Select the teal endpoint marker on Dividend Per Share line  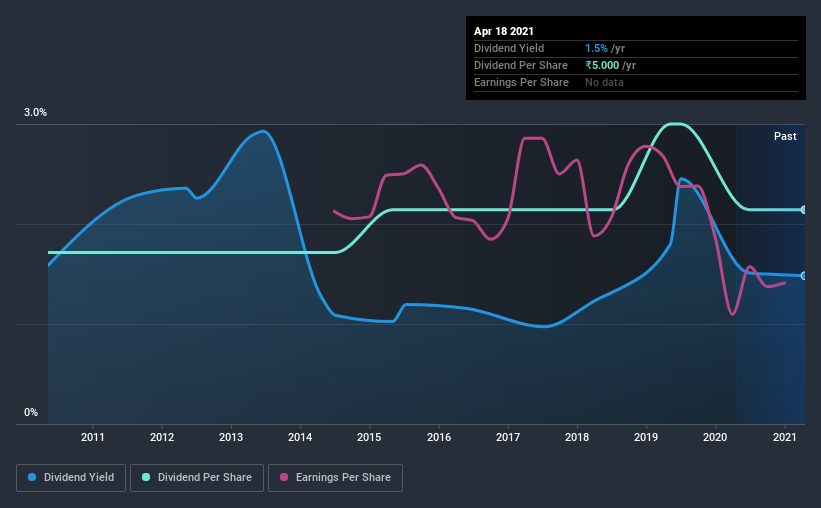coord(804,209)
